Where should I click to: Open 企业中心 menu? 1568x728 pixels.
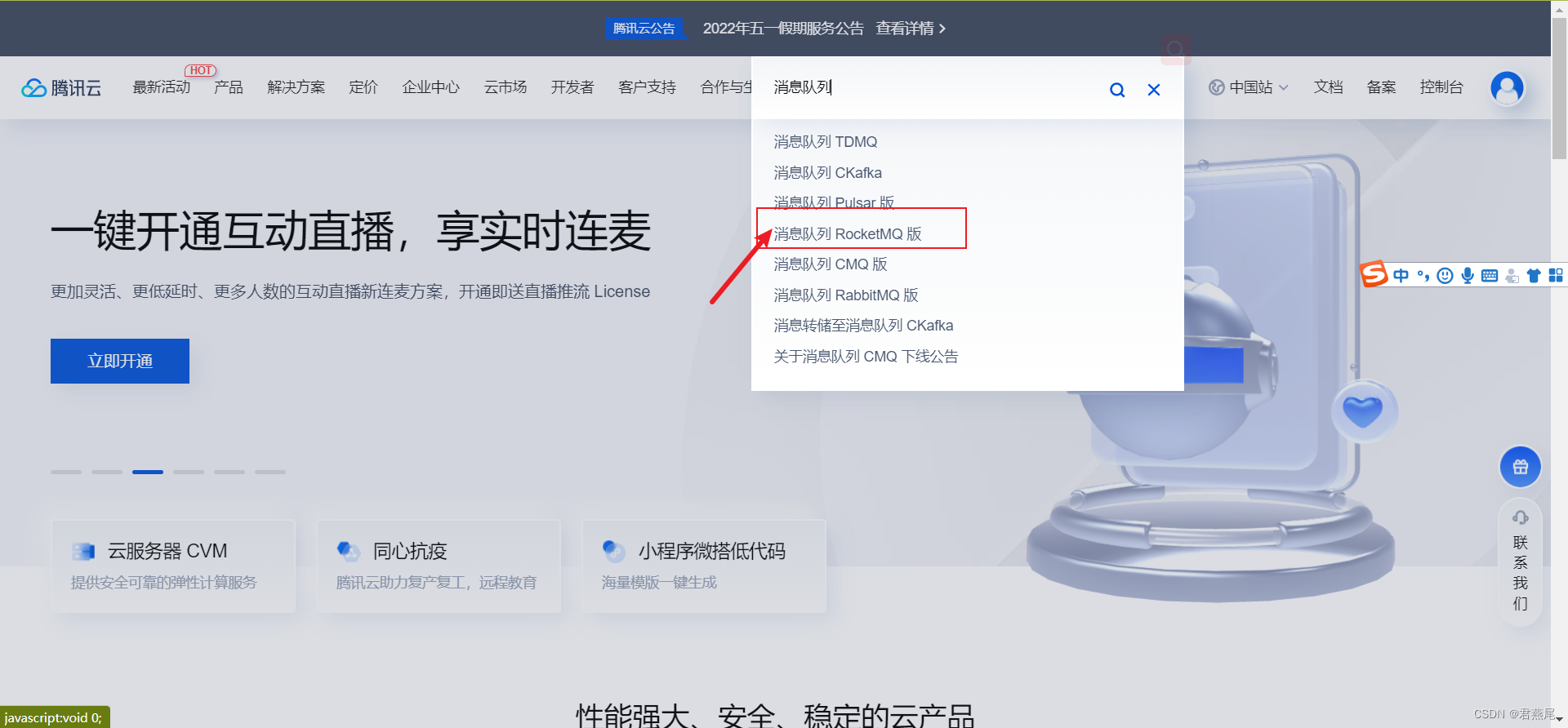tap(431, 87)
